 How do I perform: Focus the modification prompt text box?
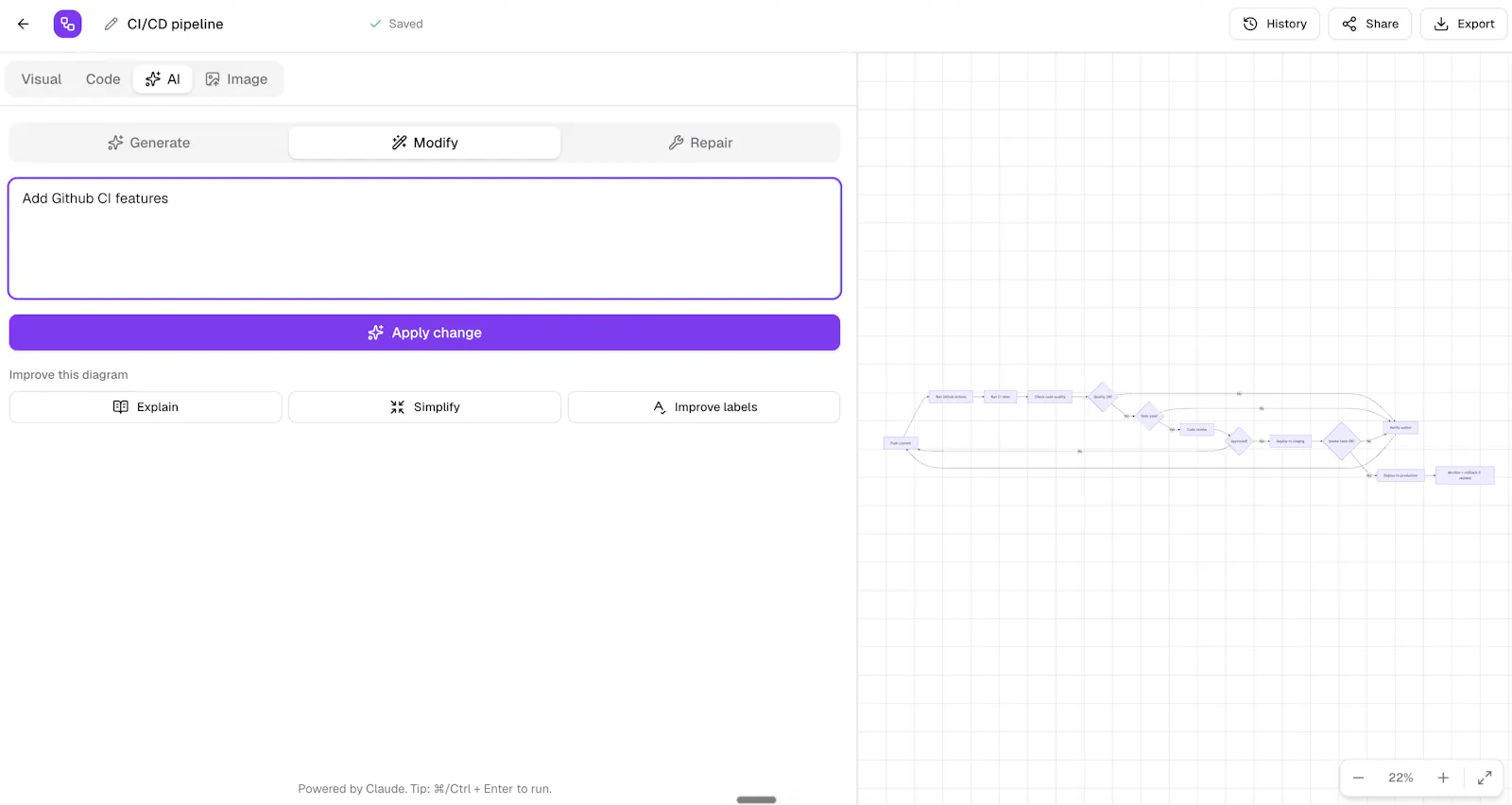click(x=424, y=238)
